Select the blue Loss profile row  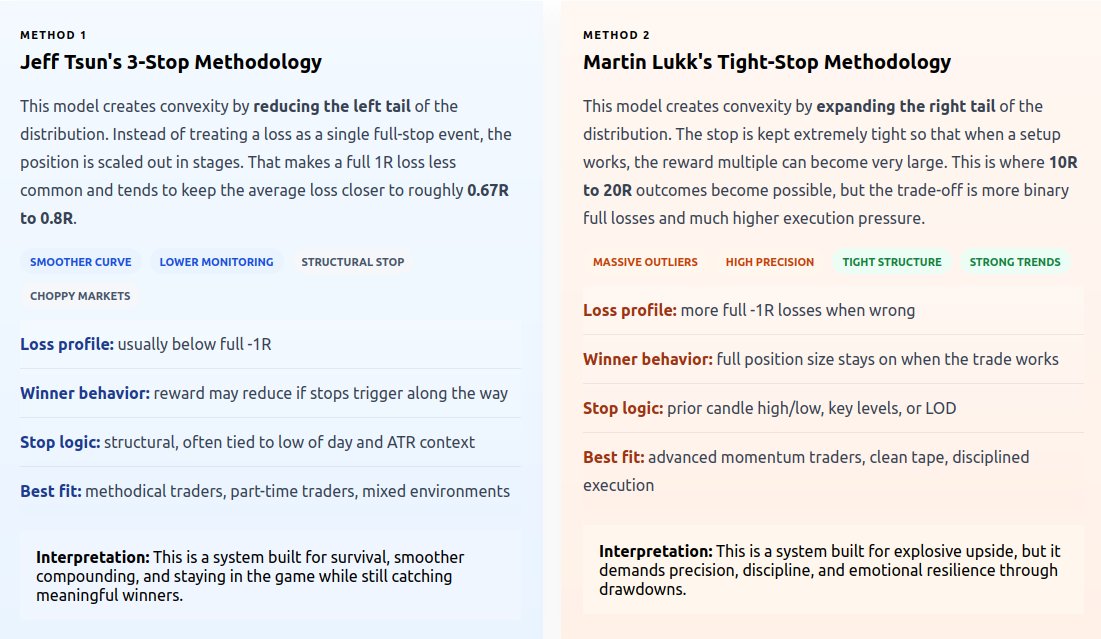tap(270, 344)
